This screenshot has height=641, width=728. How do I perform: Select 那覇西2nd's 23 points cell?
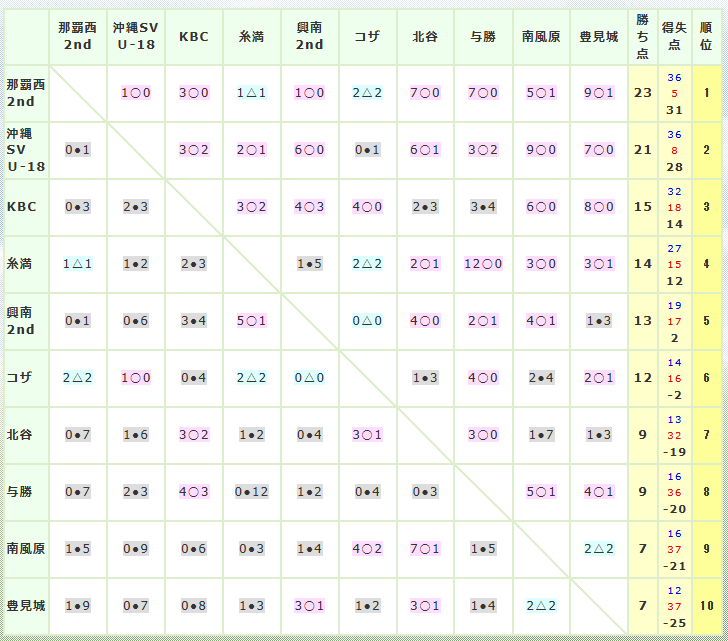(642, 93)
